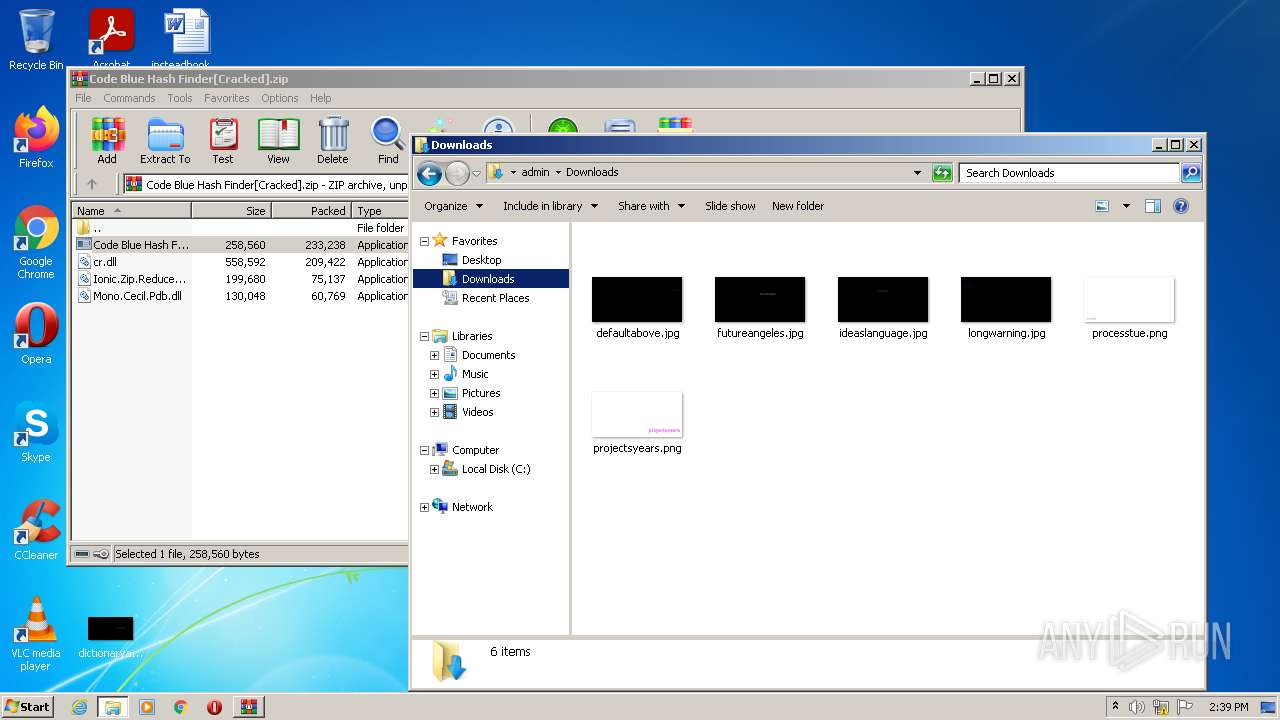Image resolution: width=1280 pixels, height=720 pixels.
Task: Select Pictures library in navigation pane
Action: (x=480, y=393)
